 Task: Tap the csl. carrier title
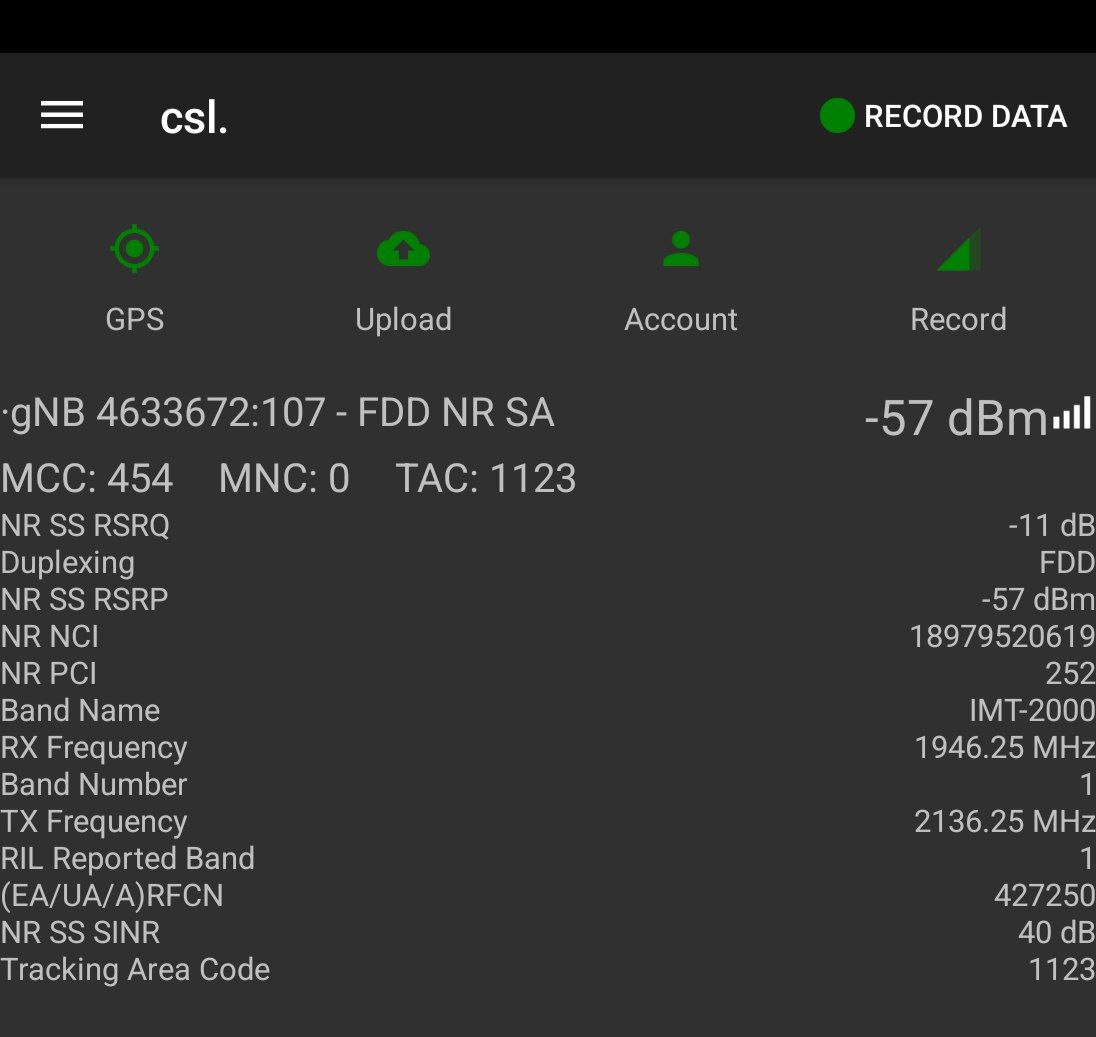pyautogui.click(x=194, y=118)
